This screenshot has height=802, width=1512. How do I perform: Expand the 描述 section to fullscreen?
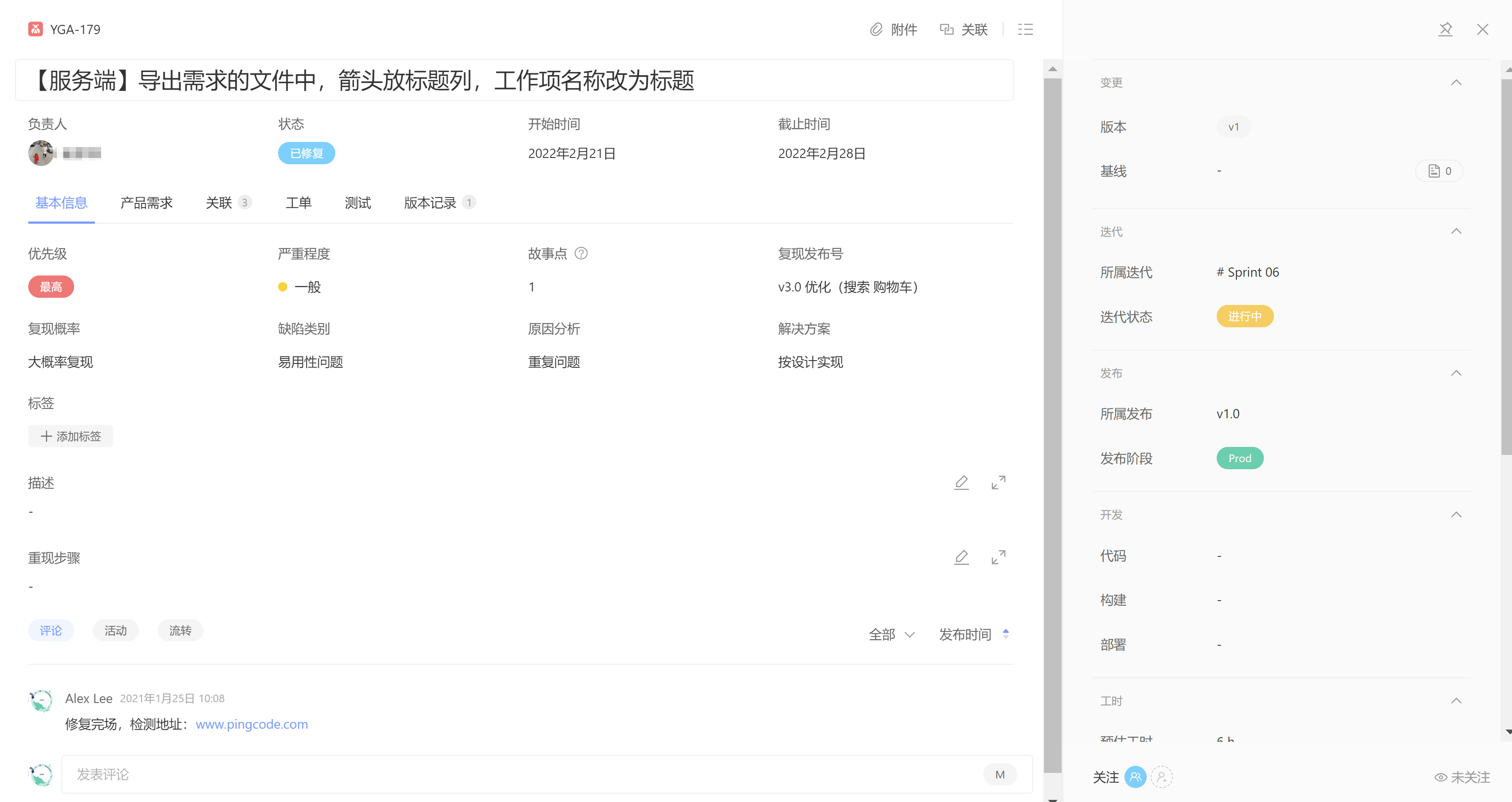tap(998, 482)
